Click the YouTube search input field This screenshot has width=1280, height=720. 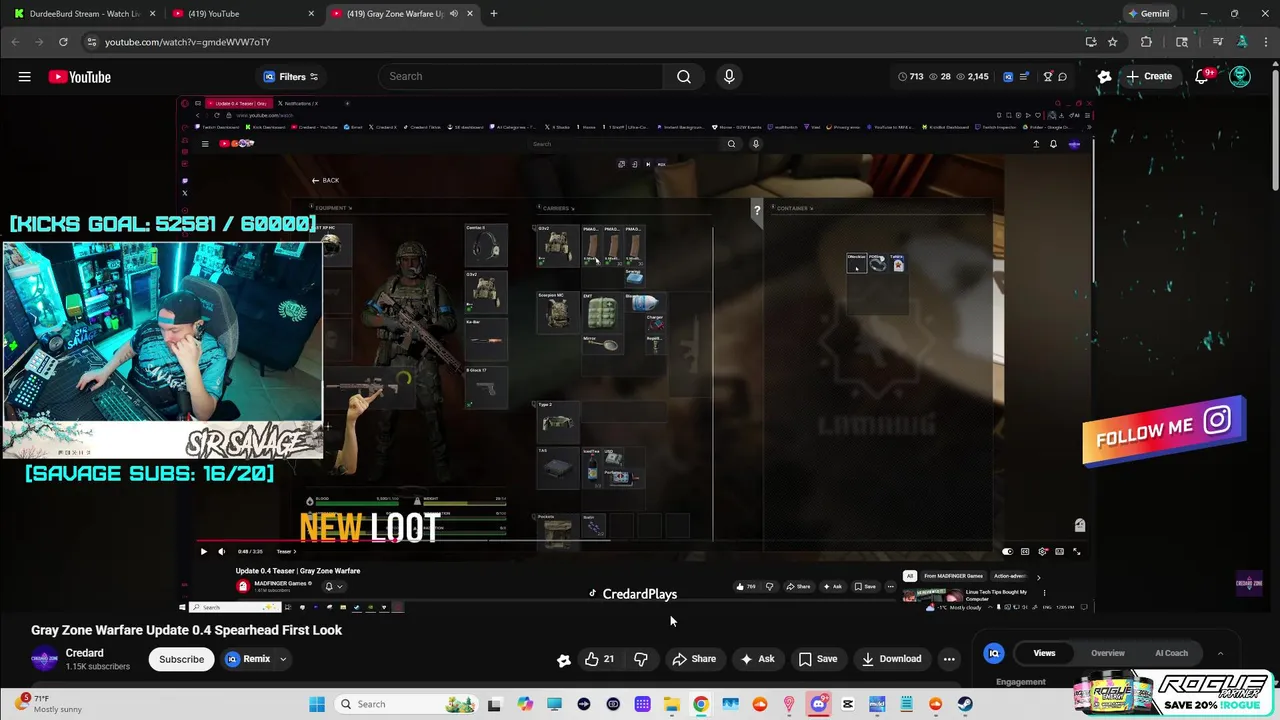(520, 77)
